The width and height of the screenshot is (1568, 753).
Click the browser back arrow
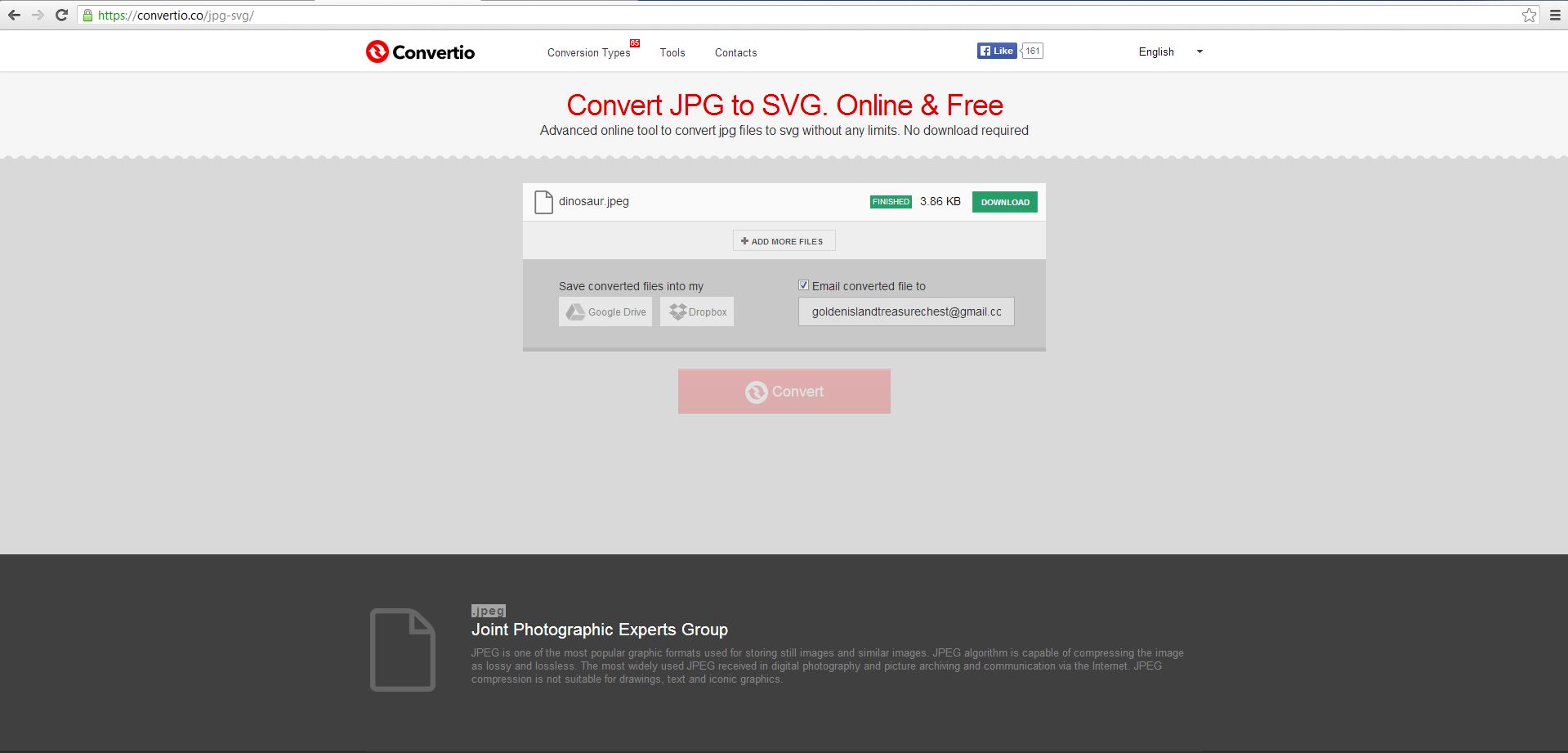click(x=14, y=15)
